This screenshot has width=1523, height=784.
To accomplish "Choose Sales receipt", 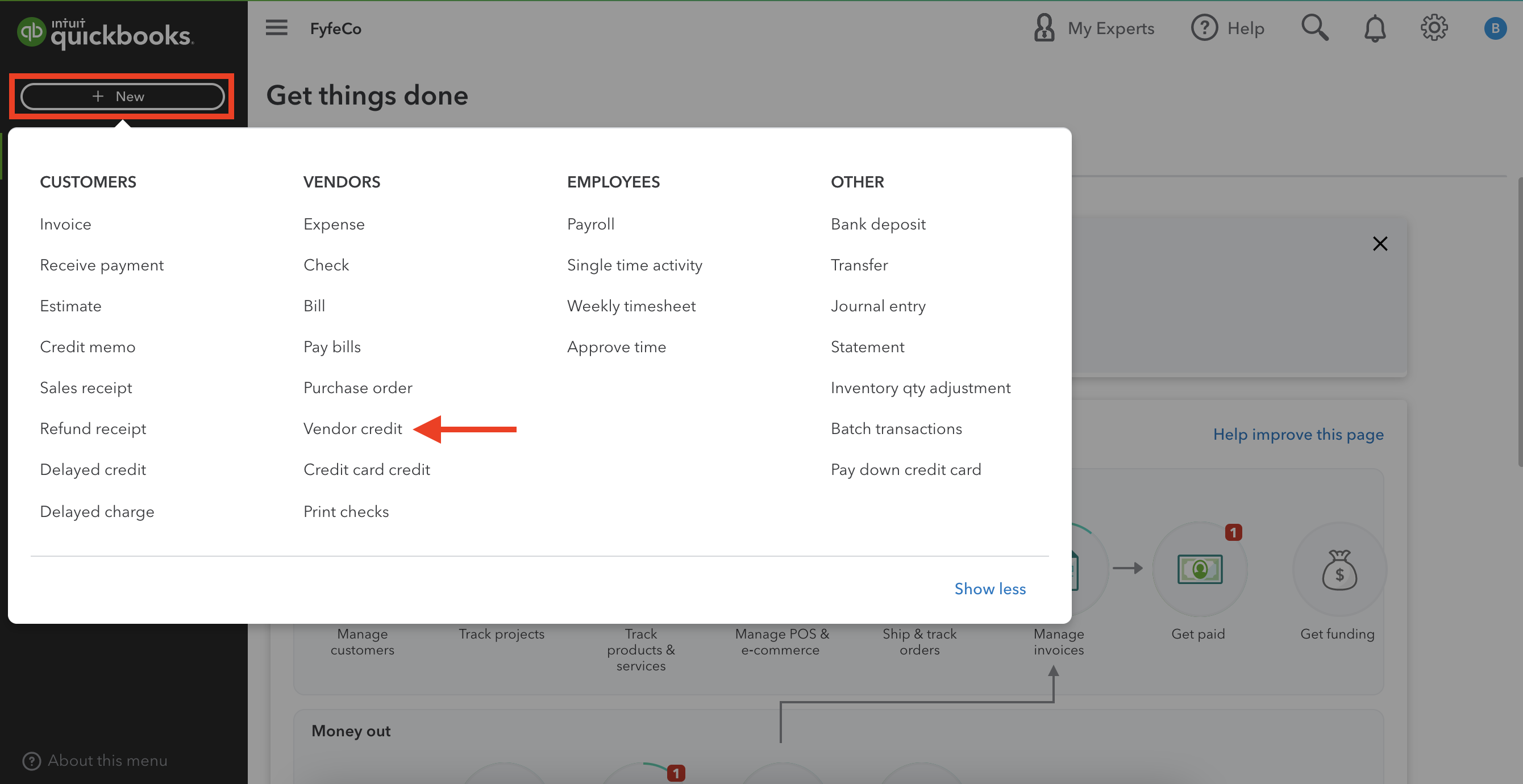I will pyautogui.click(x=86, y=387).
